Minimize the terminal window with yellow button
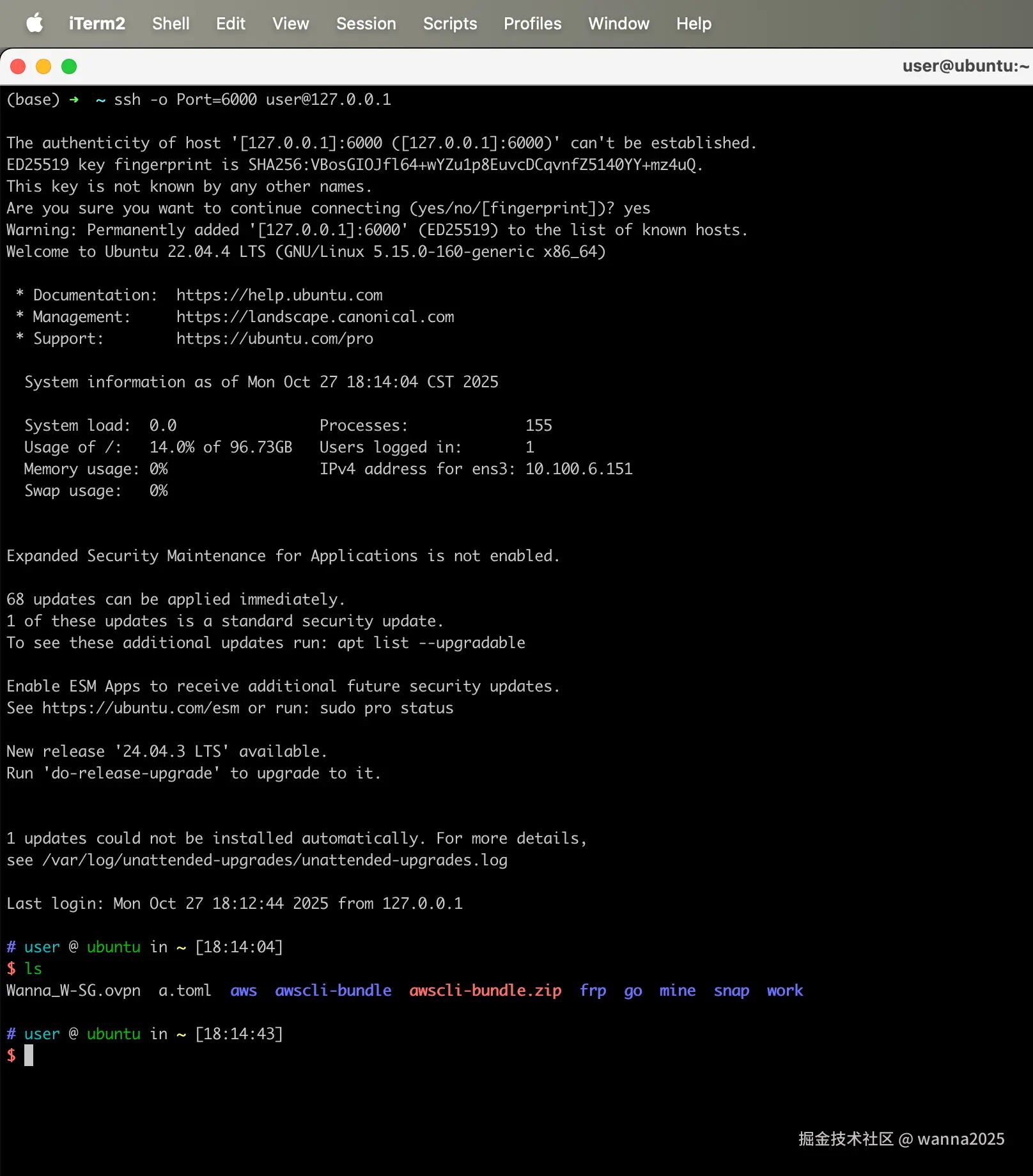The image size is (1033, 1176). [43, 66]
